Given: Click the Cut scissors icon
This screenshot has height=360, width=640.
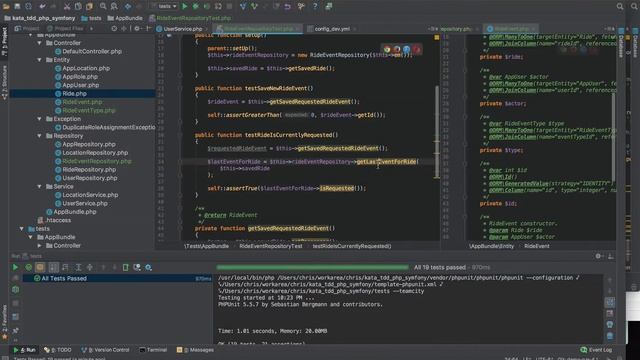Looking at the screenshot, I should click(x=67, y=6).
